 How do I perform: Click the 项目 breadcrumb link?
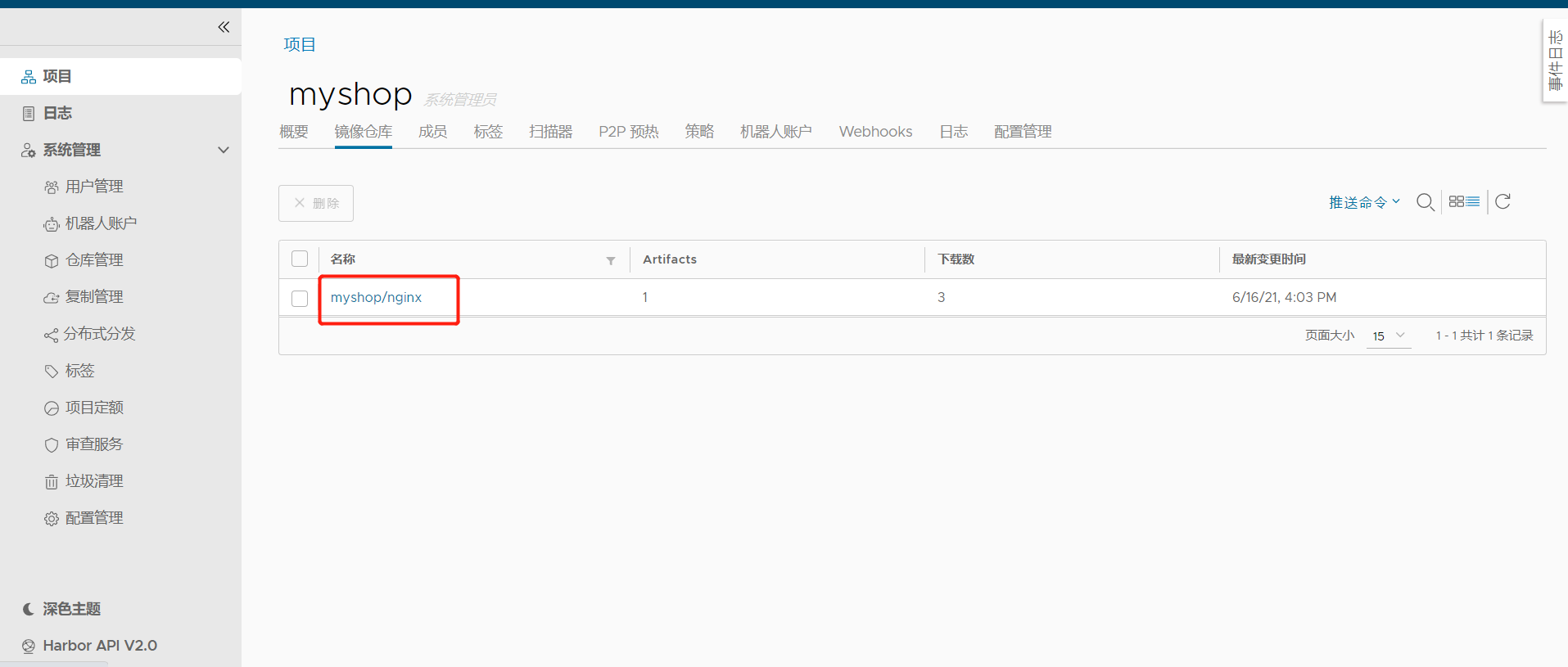click(x=300, y=44)
